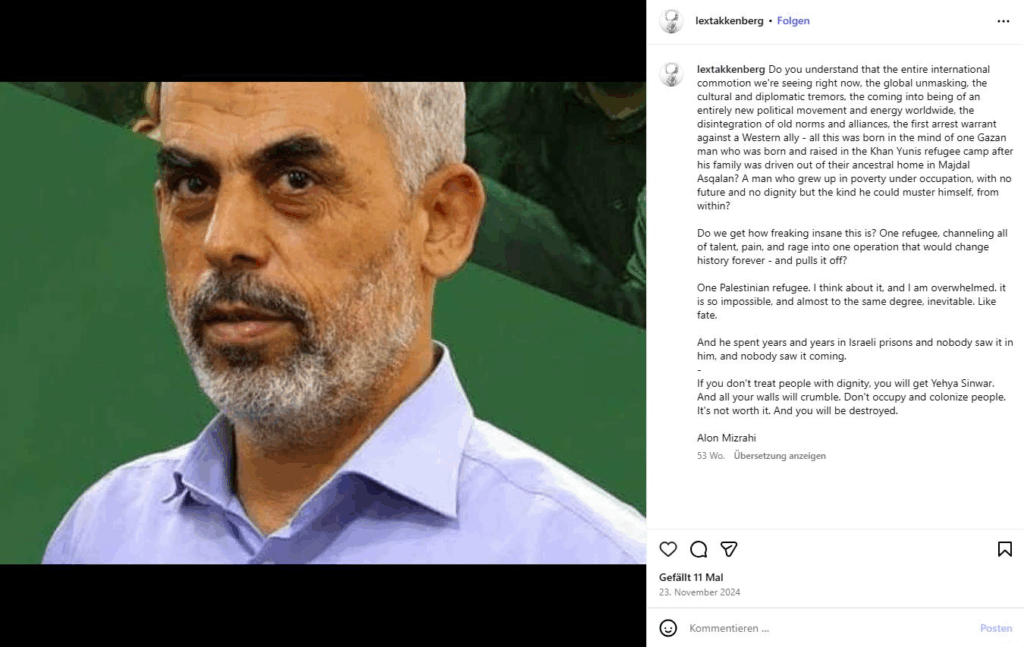1024x647 pixels.
Task: Focus the Kommentieren comment field
Action: pos(829,628)
